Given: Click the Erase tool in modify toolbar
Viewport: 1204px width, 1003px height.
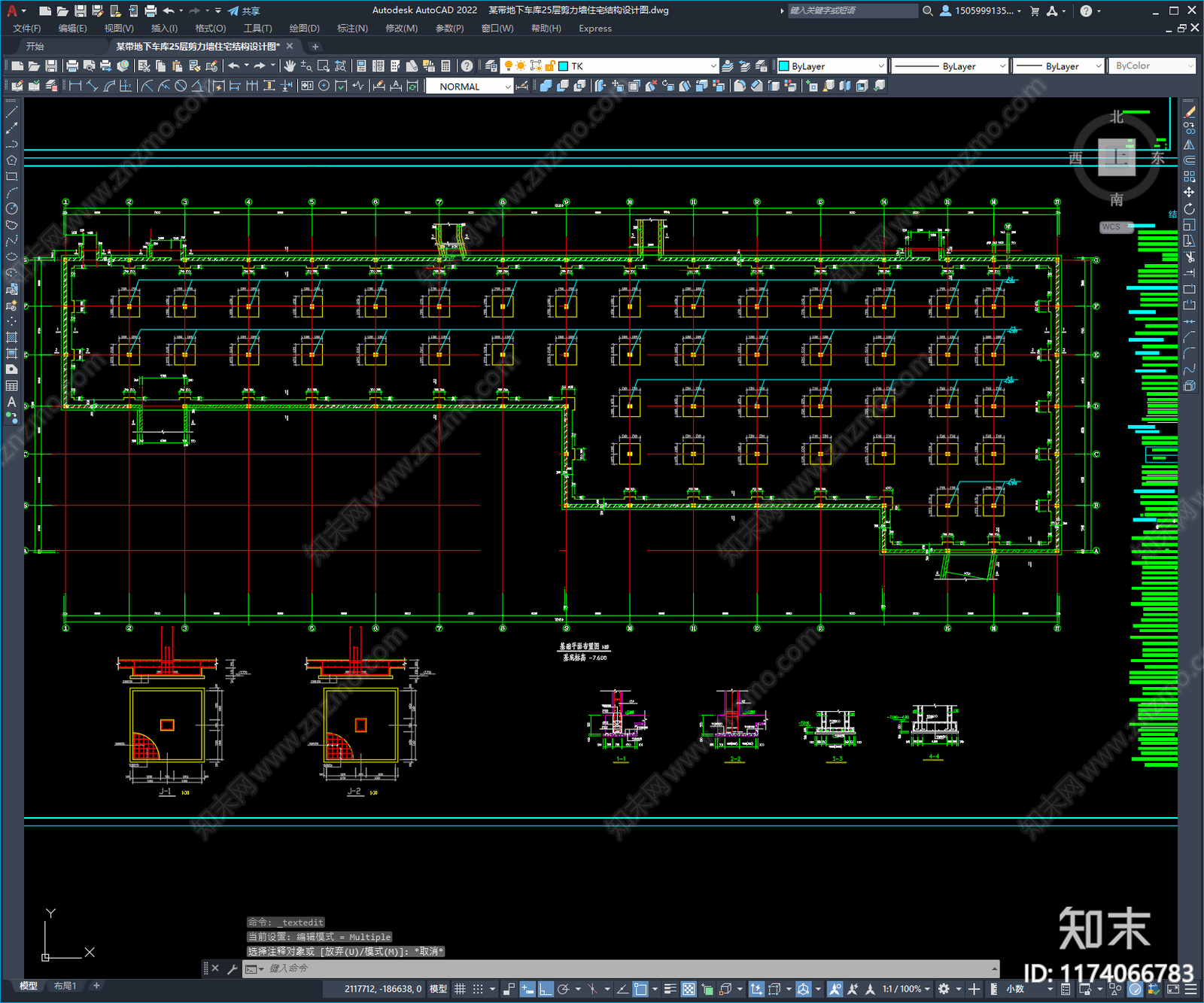Looking at the screenshot, I should (x=1189, y=111).
